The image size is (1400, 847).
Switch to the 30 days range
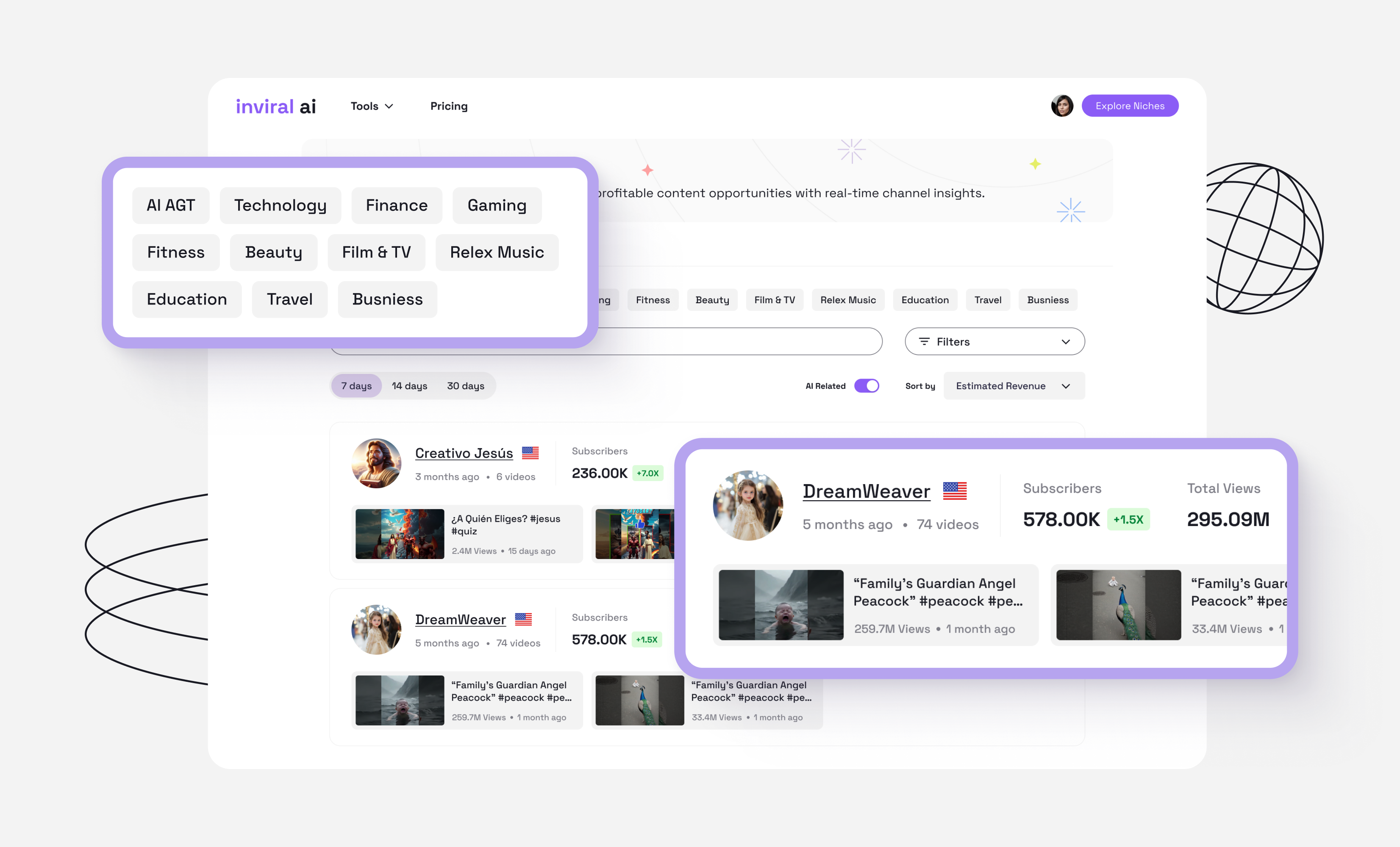click(465, 386)
